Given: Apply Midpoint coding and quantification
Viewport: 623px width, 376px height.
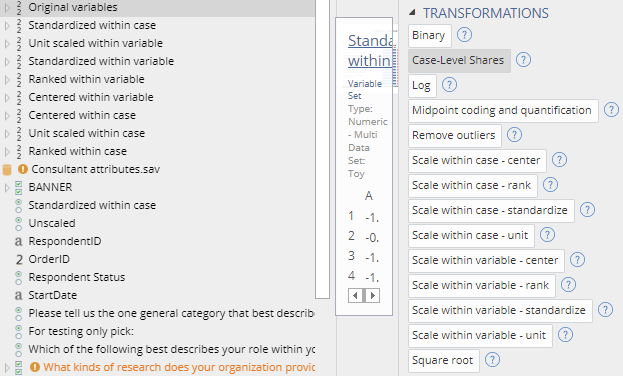Looking at the screenshot, I should click(503, 110).
